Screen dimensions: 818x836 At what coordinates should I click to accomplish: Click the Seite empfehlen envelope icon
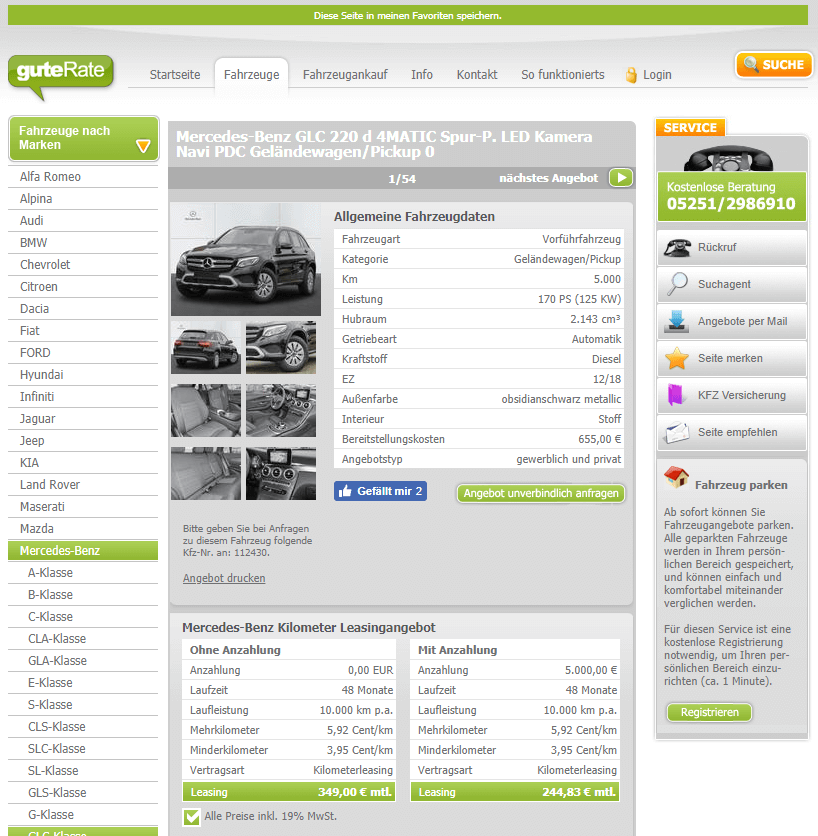[676, 432]
